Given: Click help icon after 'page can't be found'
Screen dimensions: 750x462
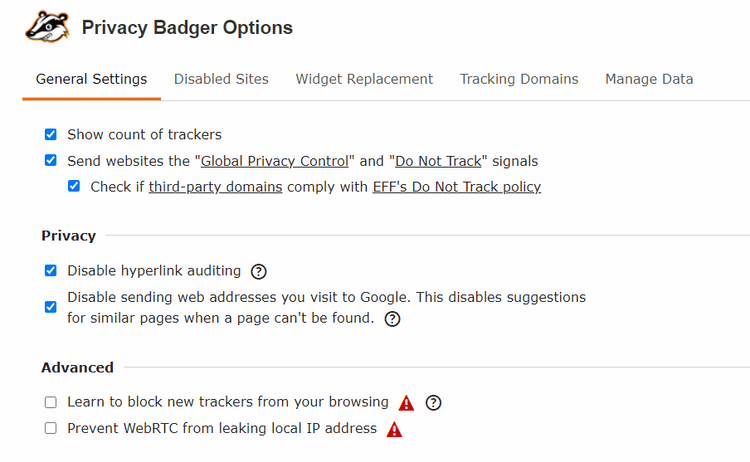Looking at the screenshot, I should point(392,319).
